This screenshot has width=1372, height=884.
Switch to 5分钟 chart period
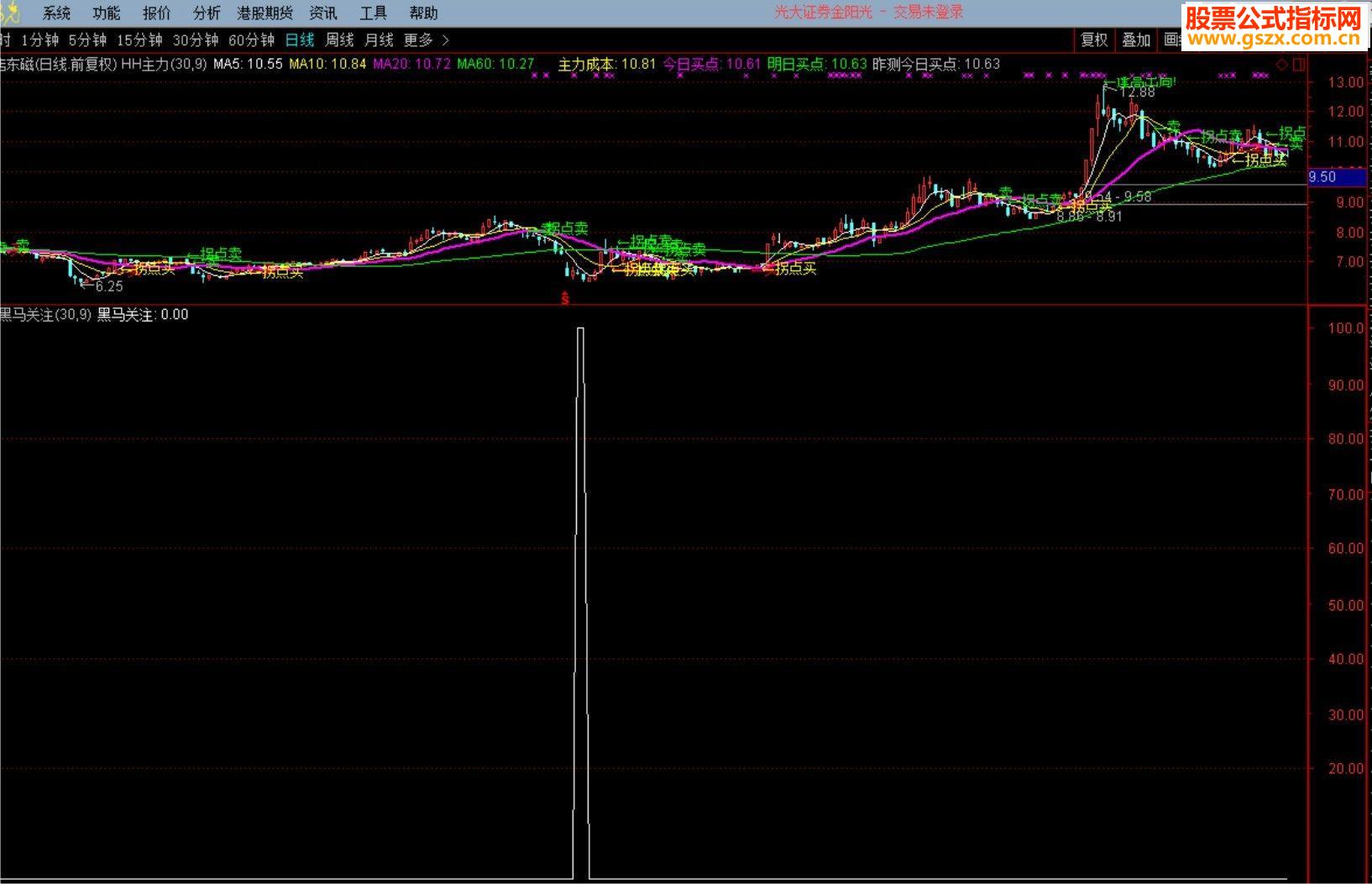click(x=88, y=39)
